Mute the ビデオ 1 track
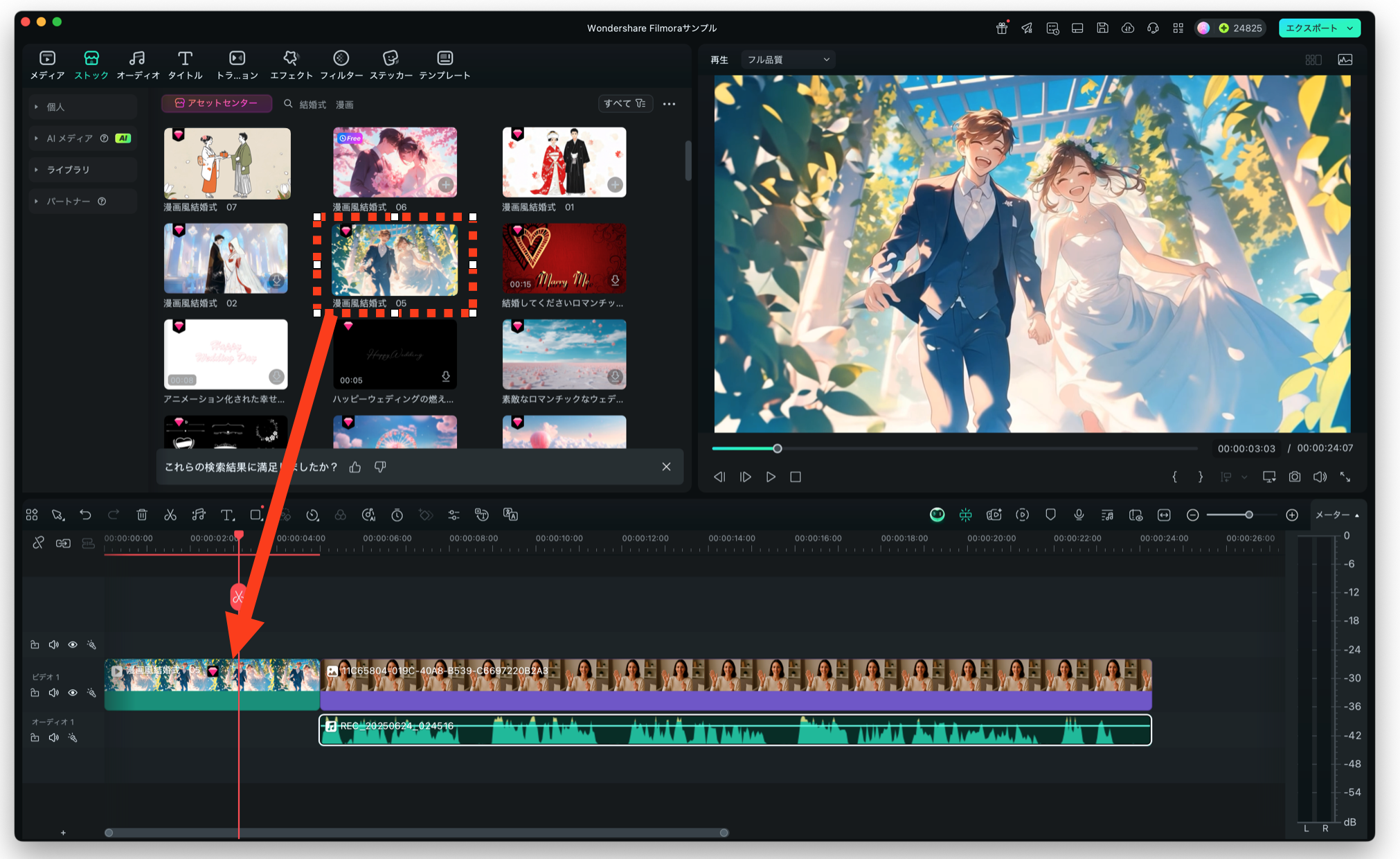Viewport: 1400px width, 859px height. pyautogui.click(x=54, y=693)
